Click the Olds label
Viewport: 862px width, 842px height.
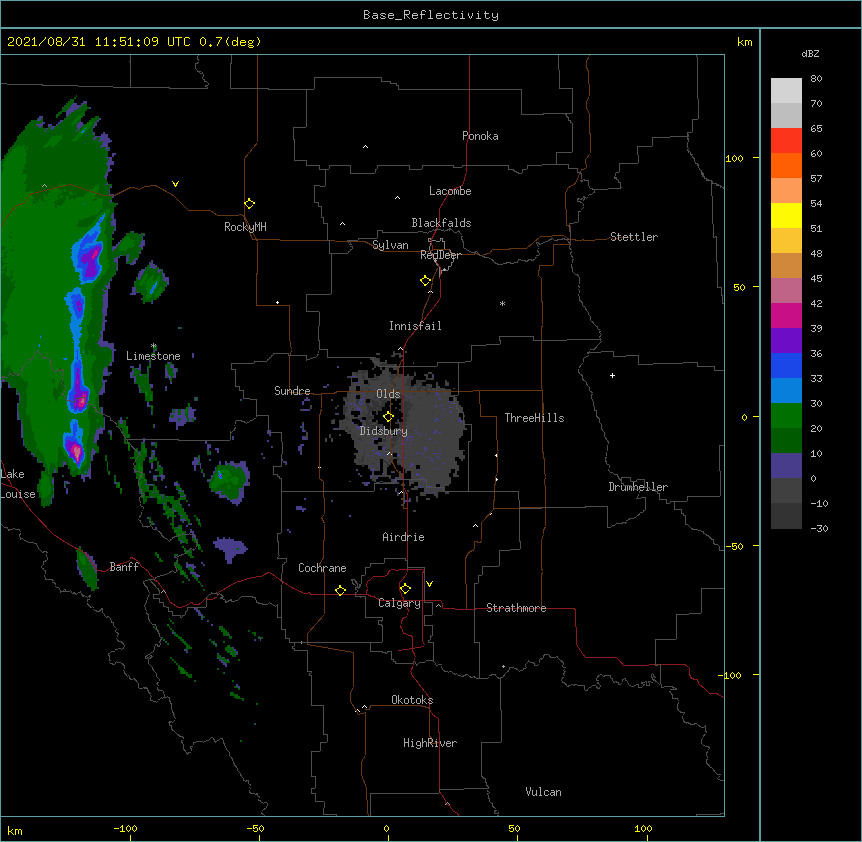tap(388, 394)
